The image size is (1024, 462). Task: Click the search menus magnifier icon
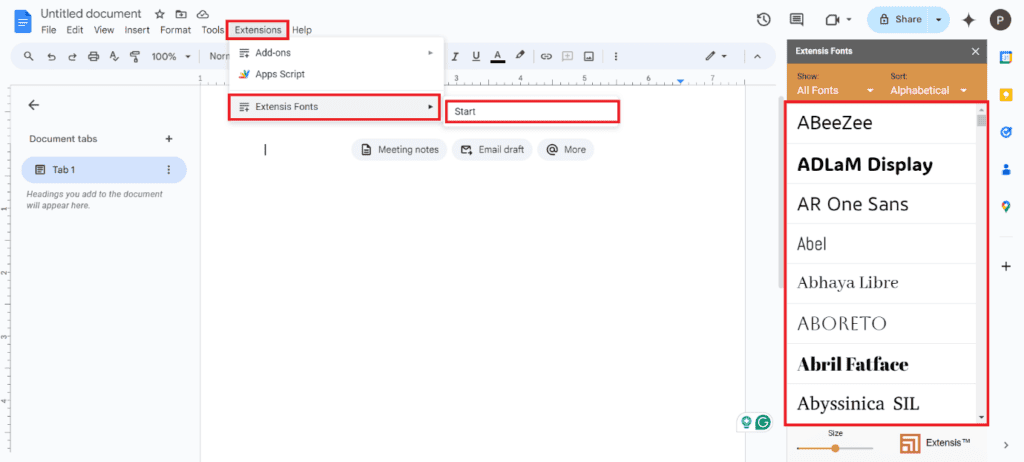click(28, 56)
